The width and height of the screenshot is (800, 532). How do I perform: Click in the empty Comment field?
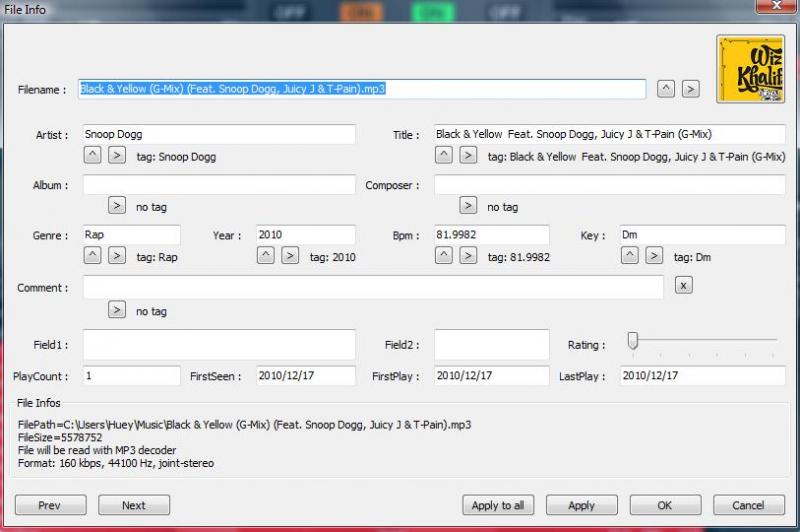(x=373, y=287)
